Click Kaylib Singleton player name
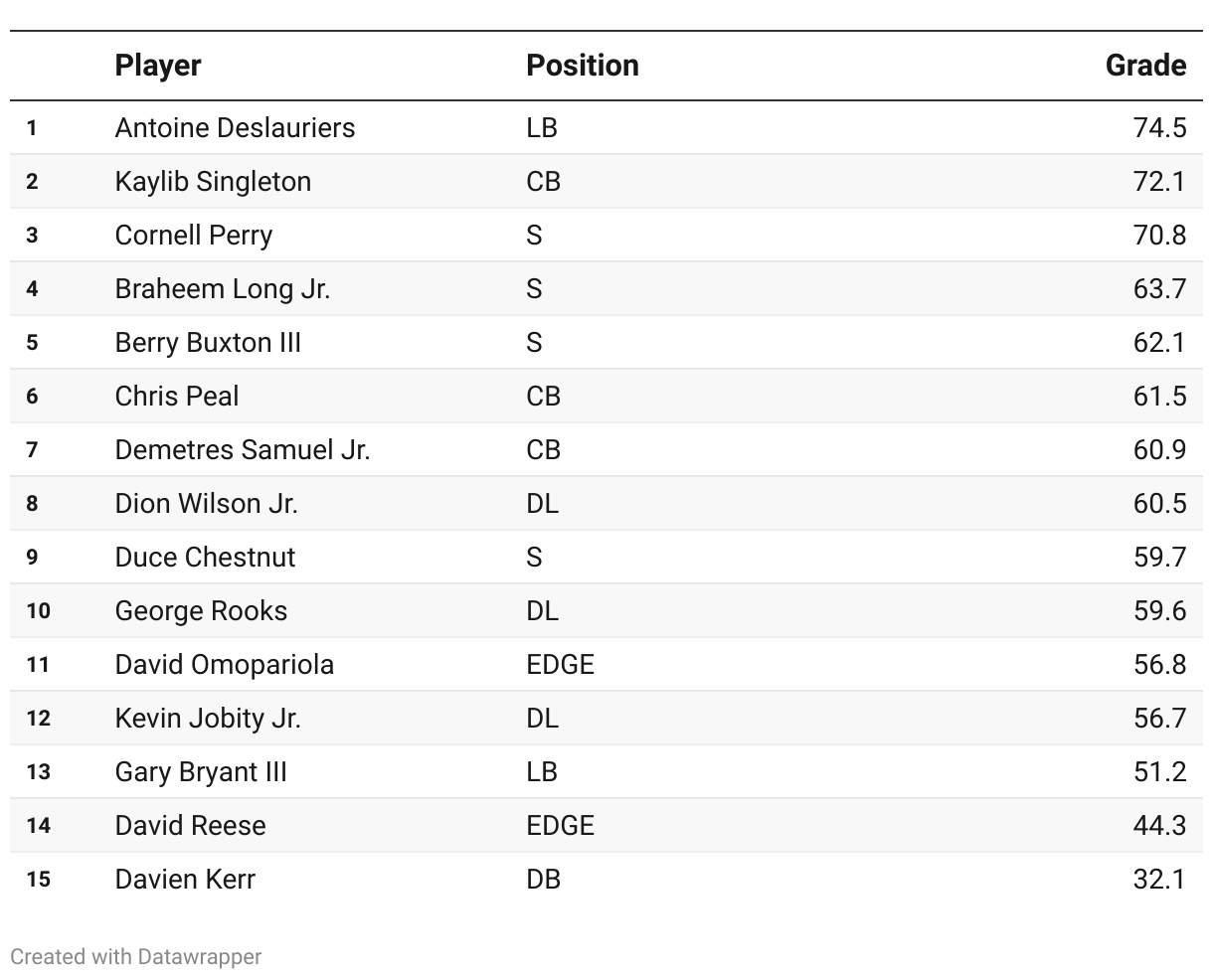 tap(213, 181)
